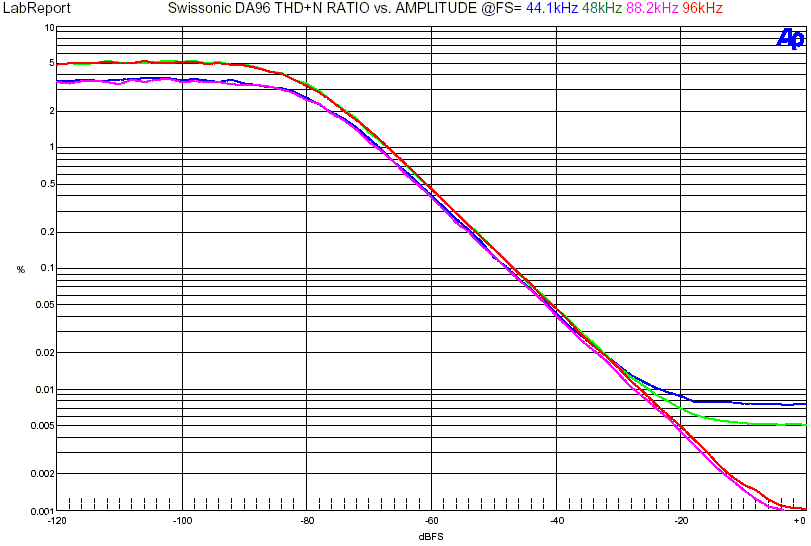The height and width of the screenshot is (546, 811).
Task: Click the % y-axis unit label
Action: pyautogui.click(x=21, y=269)
